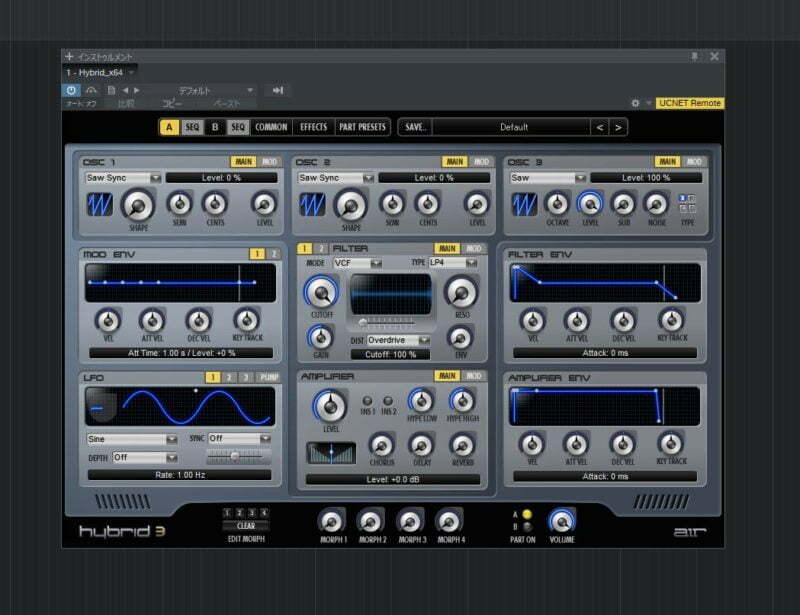
Task: Click the OSC 1 SHAPE knob
Action: [137, 205]
